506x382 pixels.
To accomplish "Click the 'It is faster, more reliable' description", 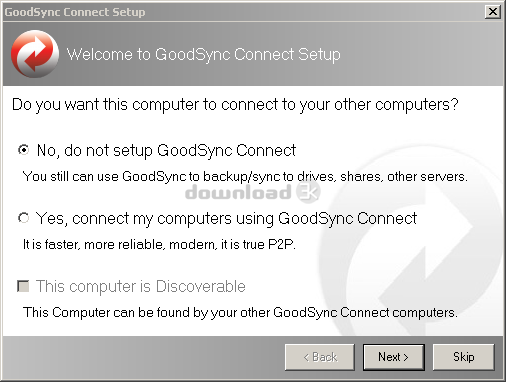I will click(x=159, y=245).
